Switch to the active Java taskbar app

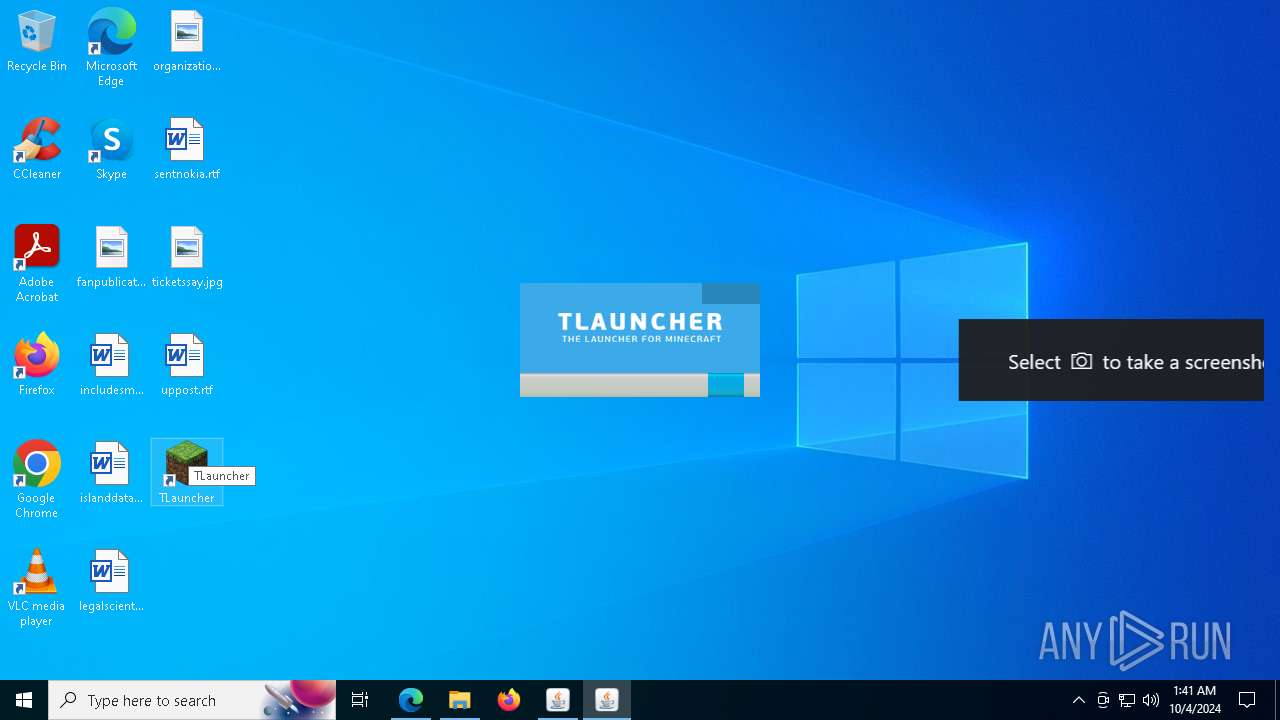[607, 700]
